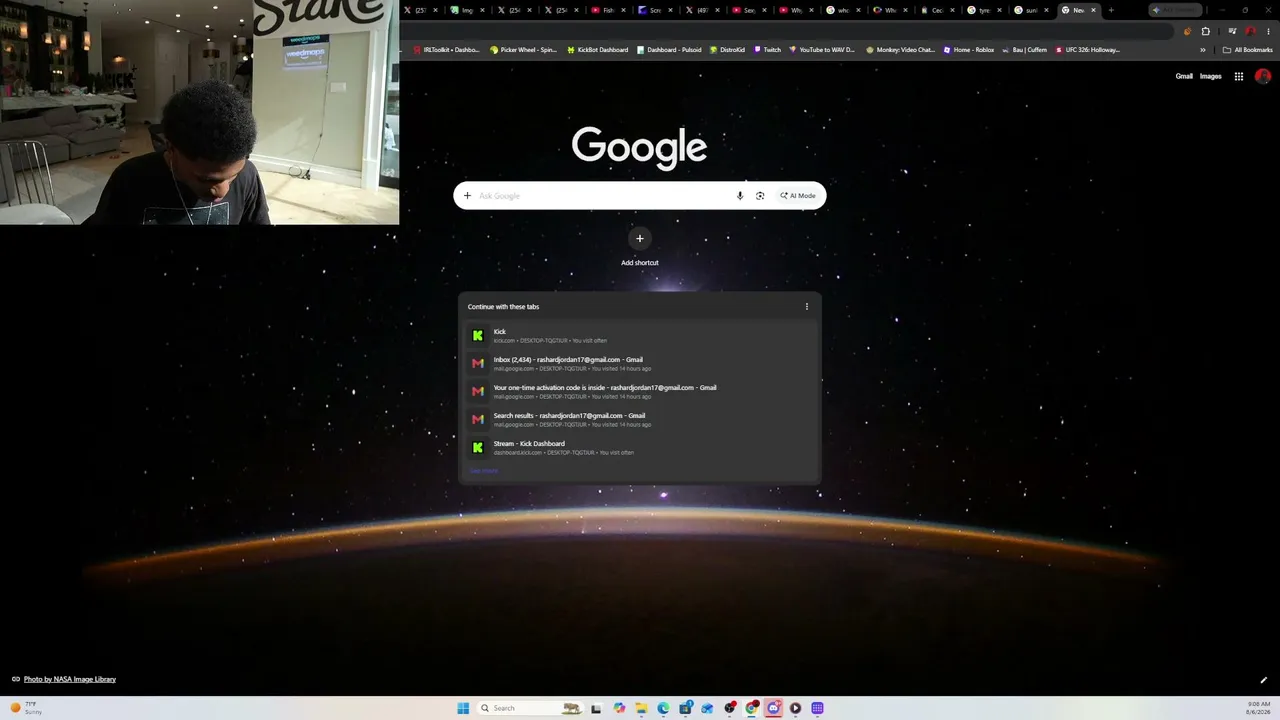
Task: Launch Microsoft Edge from the taskbar
Action: (x=663, y=708)
